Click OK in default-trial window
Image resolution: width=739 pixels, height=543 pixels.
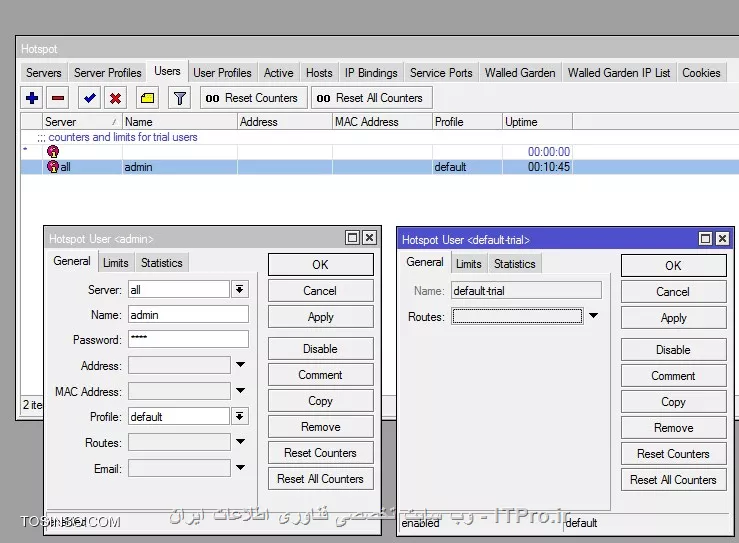coord(673,265)
